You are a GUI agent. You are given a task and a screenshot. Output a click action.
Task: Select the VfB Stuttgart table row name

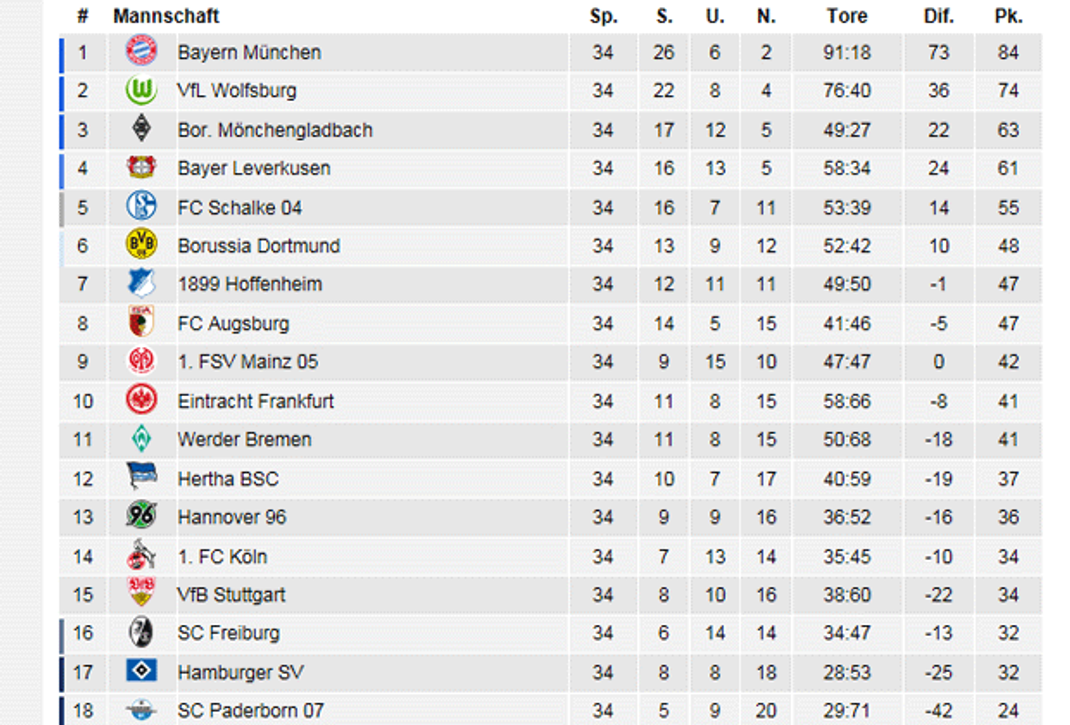pos(231,595)
